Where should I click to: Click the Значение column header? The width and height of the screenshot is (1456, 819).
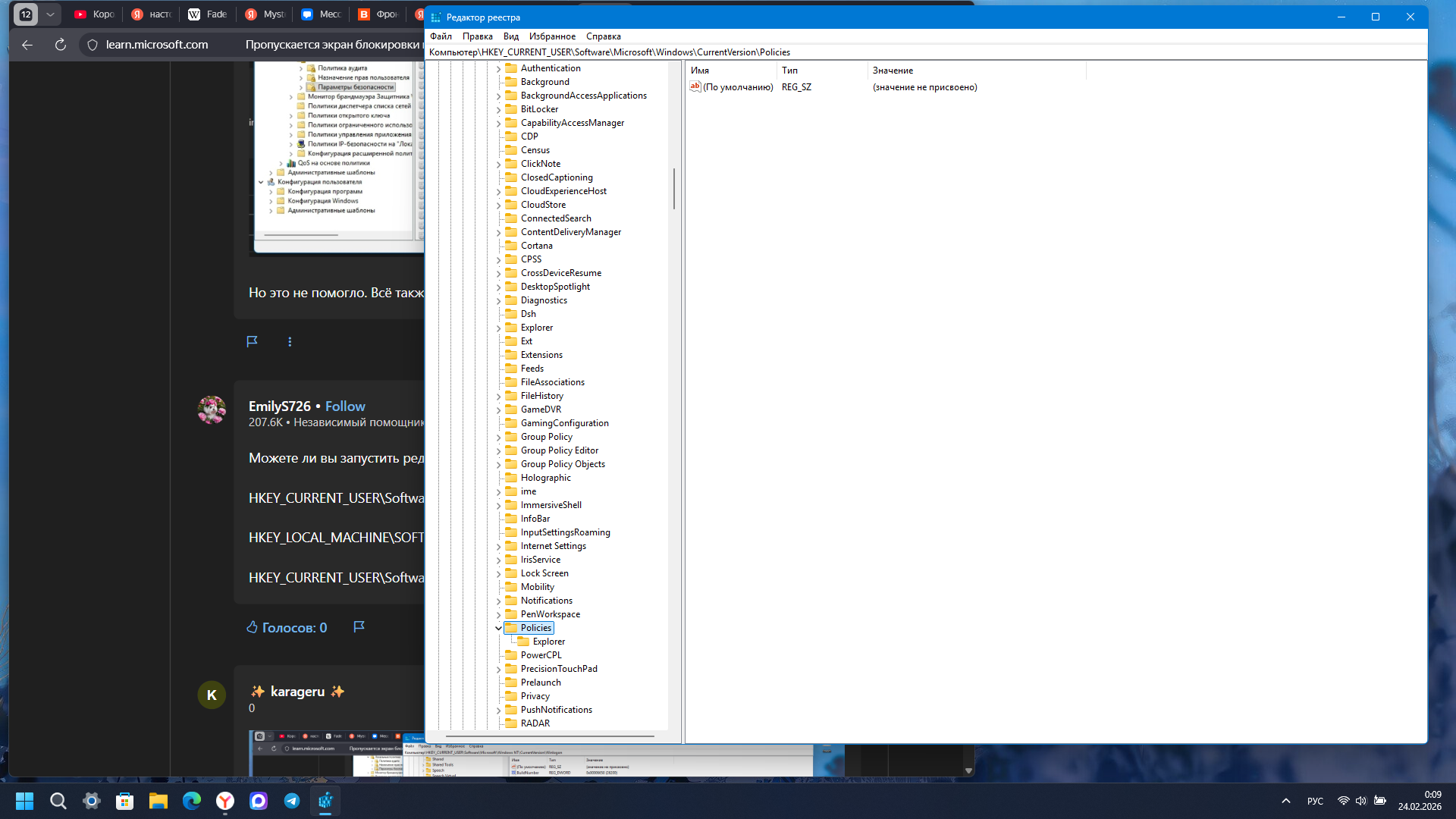click(976, 71)
